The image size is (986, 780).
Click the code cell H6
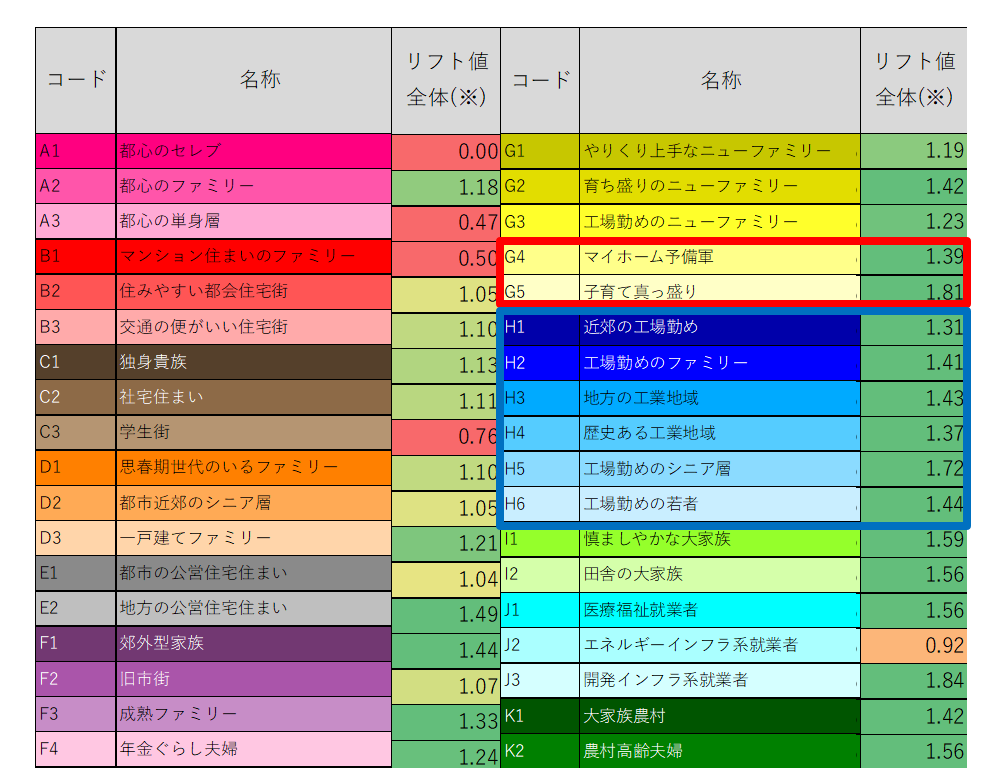tap(540, 504)
